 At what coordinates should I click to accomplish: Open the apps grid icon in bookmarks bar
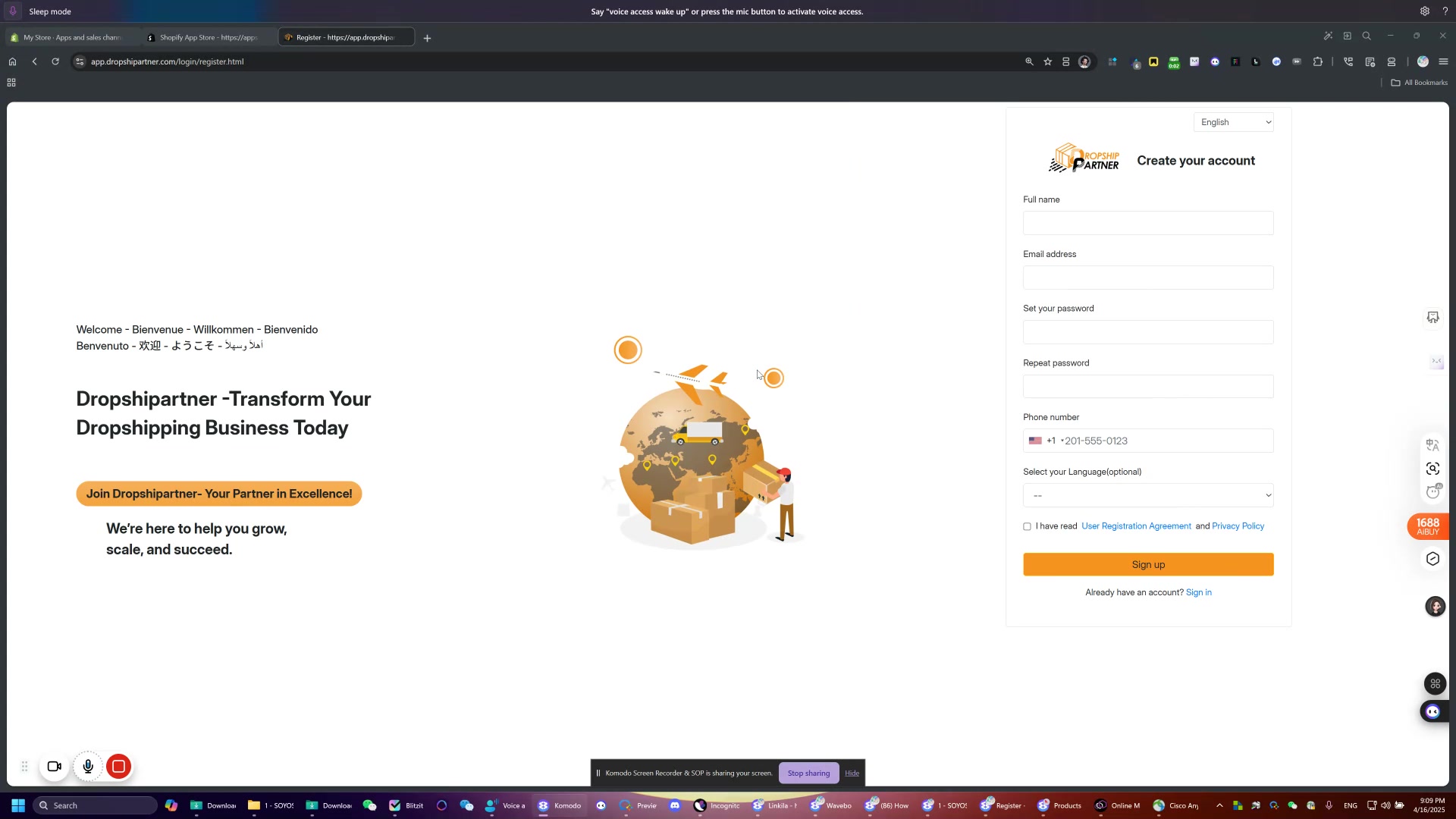point(11,83)
